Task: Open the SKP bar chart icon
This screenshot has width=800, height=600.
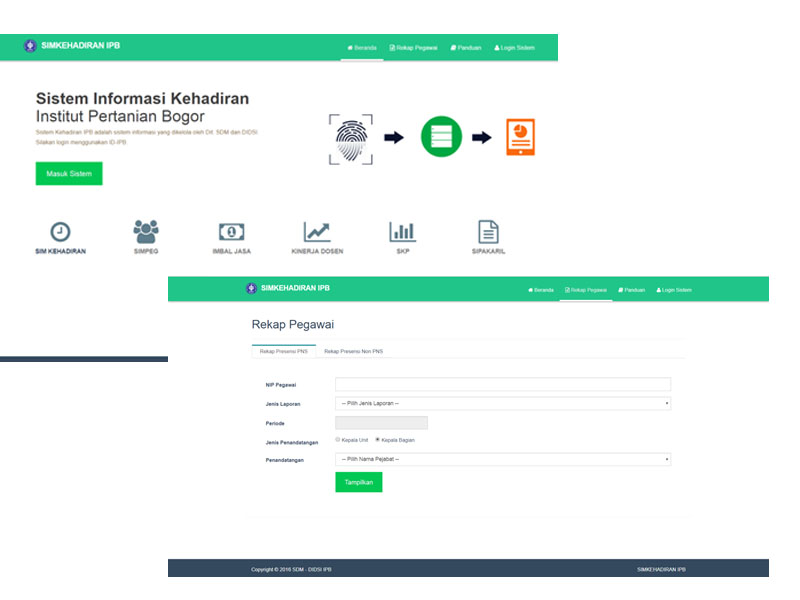Action: pyautogui.click(x=403, y=232)
